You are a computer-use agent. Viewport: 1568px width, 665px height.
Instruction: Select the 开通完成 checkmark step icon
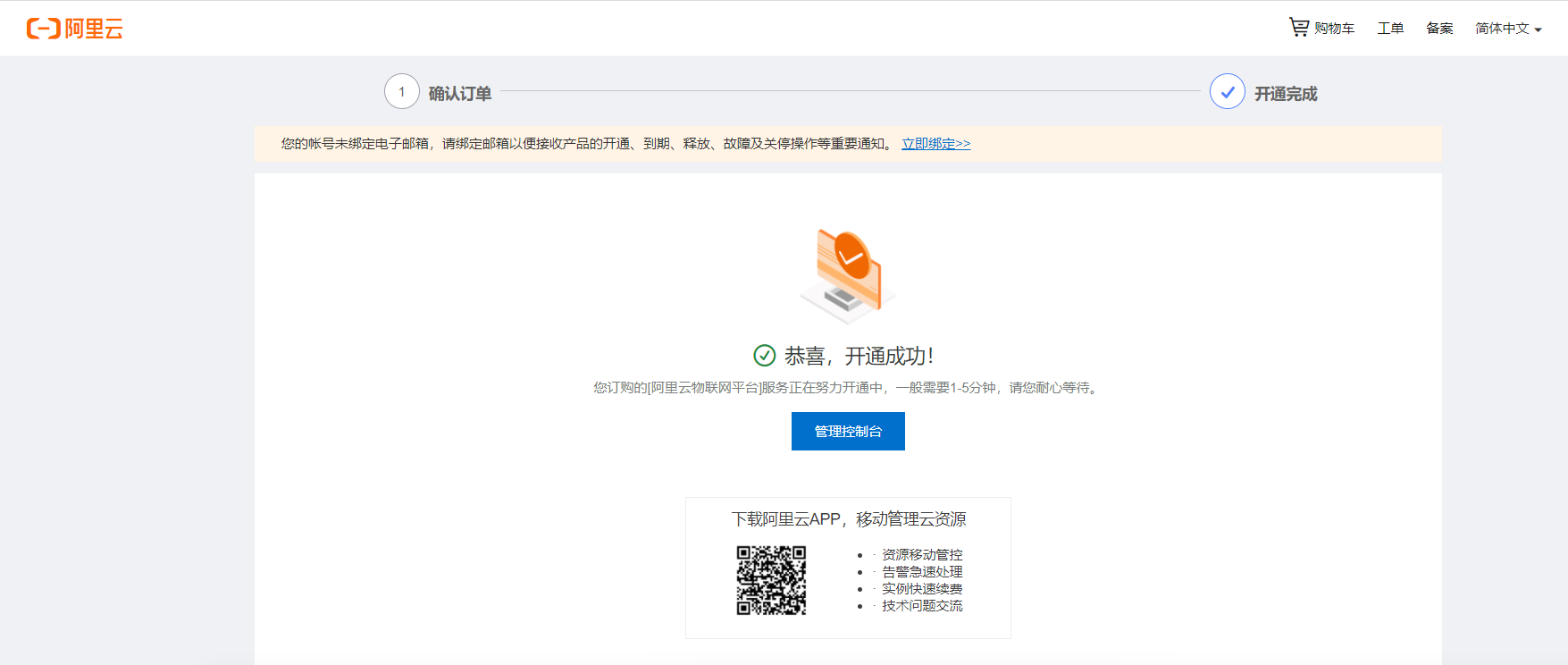coord(1228,91)
